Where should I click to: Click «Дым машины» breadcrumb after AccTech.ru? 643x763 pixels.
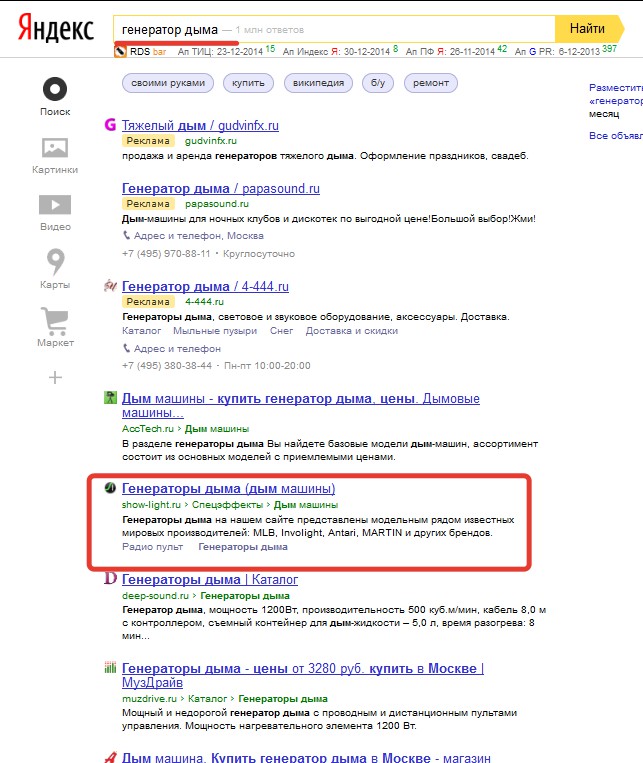coord(217,429)
